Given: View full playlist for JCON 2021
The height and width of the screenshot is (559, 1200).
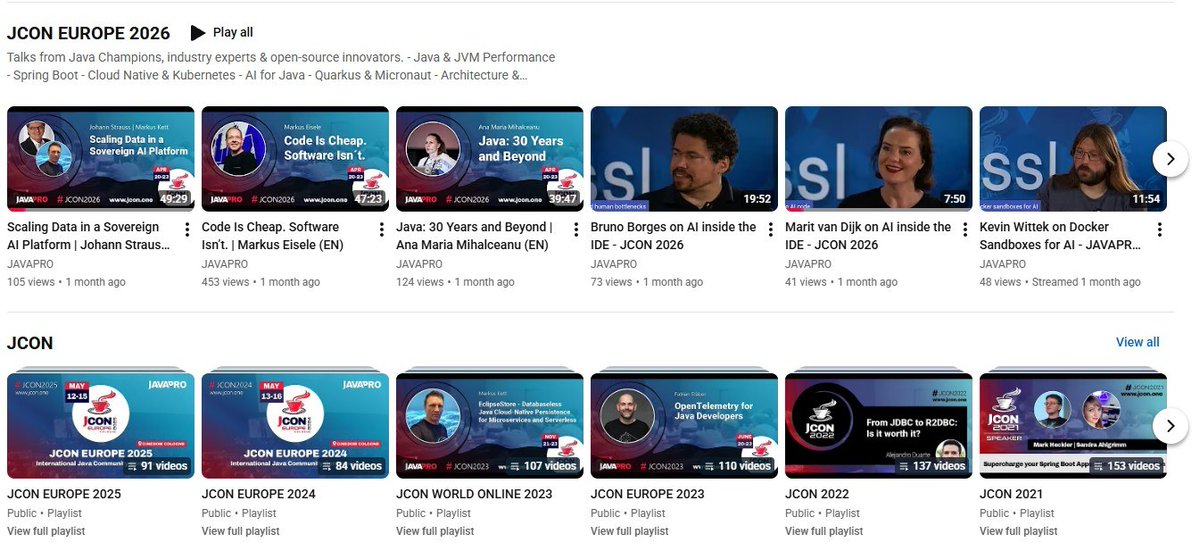Looking at the screenshot, I should point(1019,531).
